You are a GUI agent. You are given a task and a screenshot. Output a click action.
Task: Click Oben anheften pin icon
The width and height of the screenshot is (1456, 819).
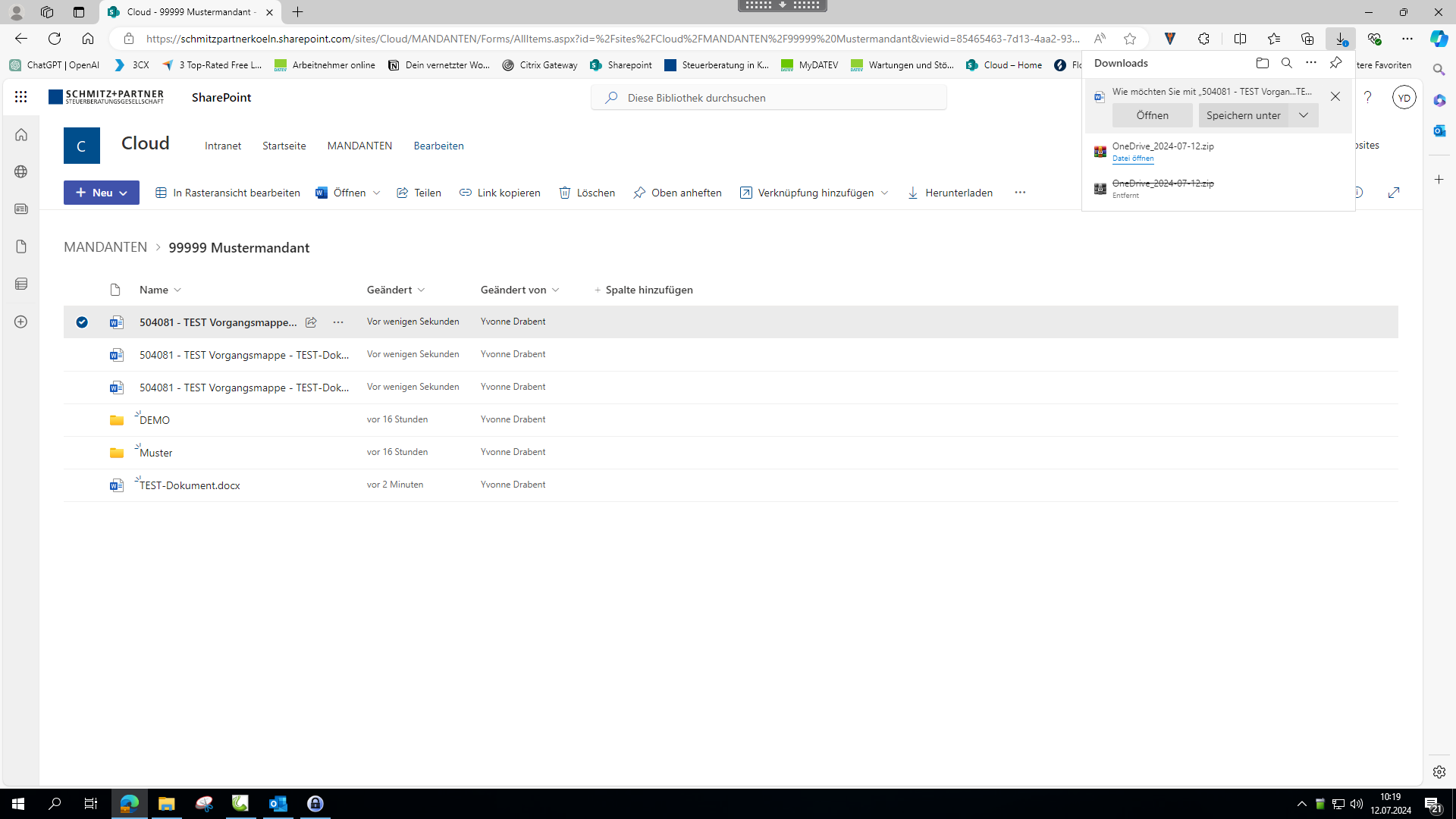coord(639,193)
